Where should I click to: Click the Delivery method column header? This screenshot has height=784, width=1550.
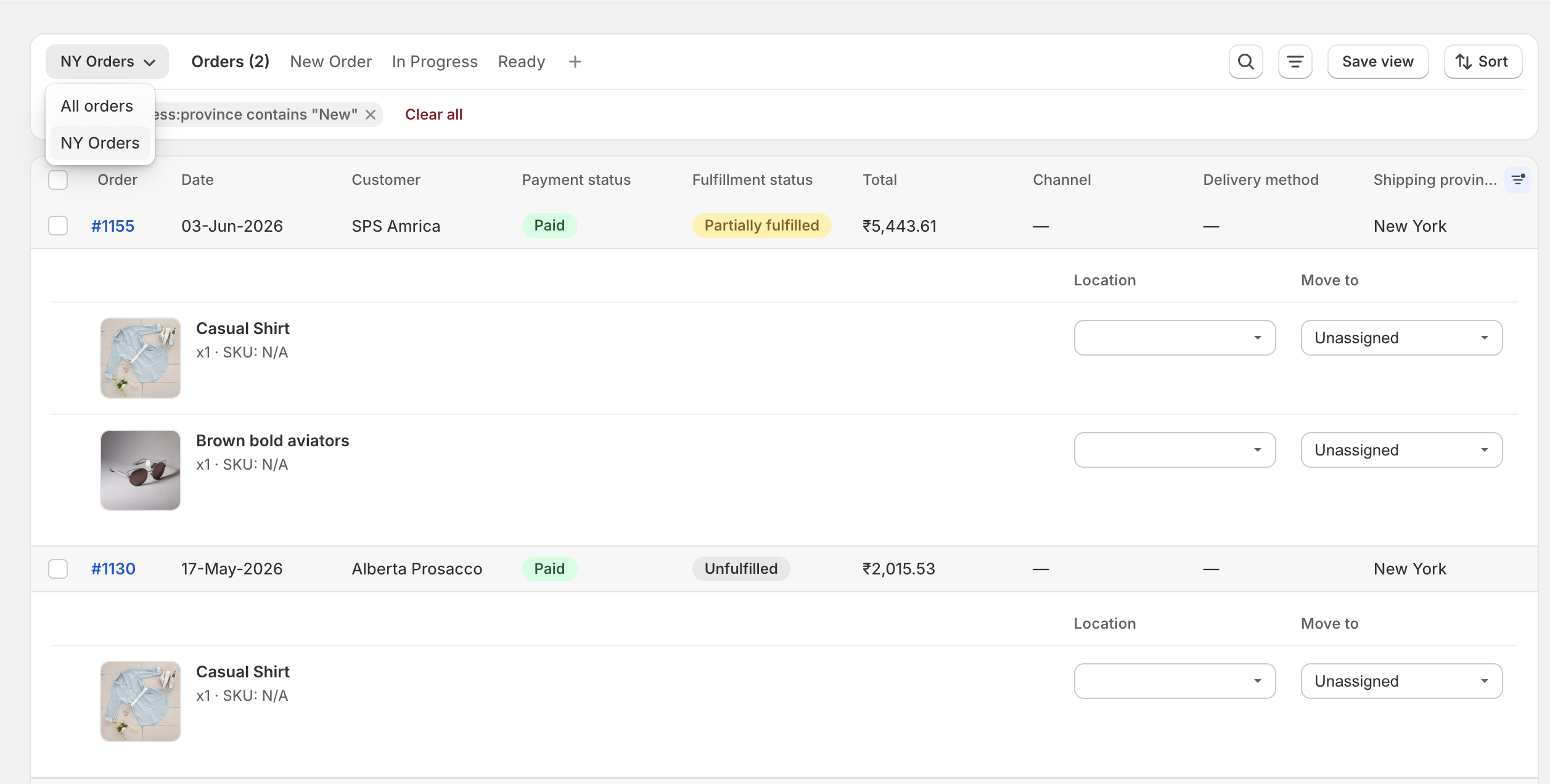(1261, 180)
